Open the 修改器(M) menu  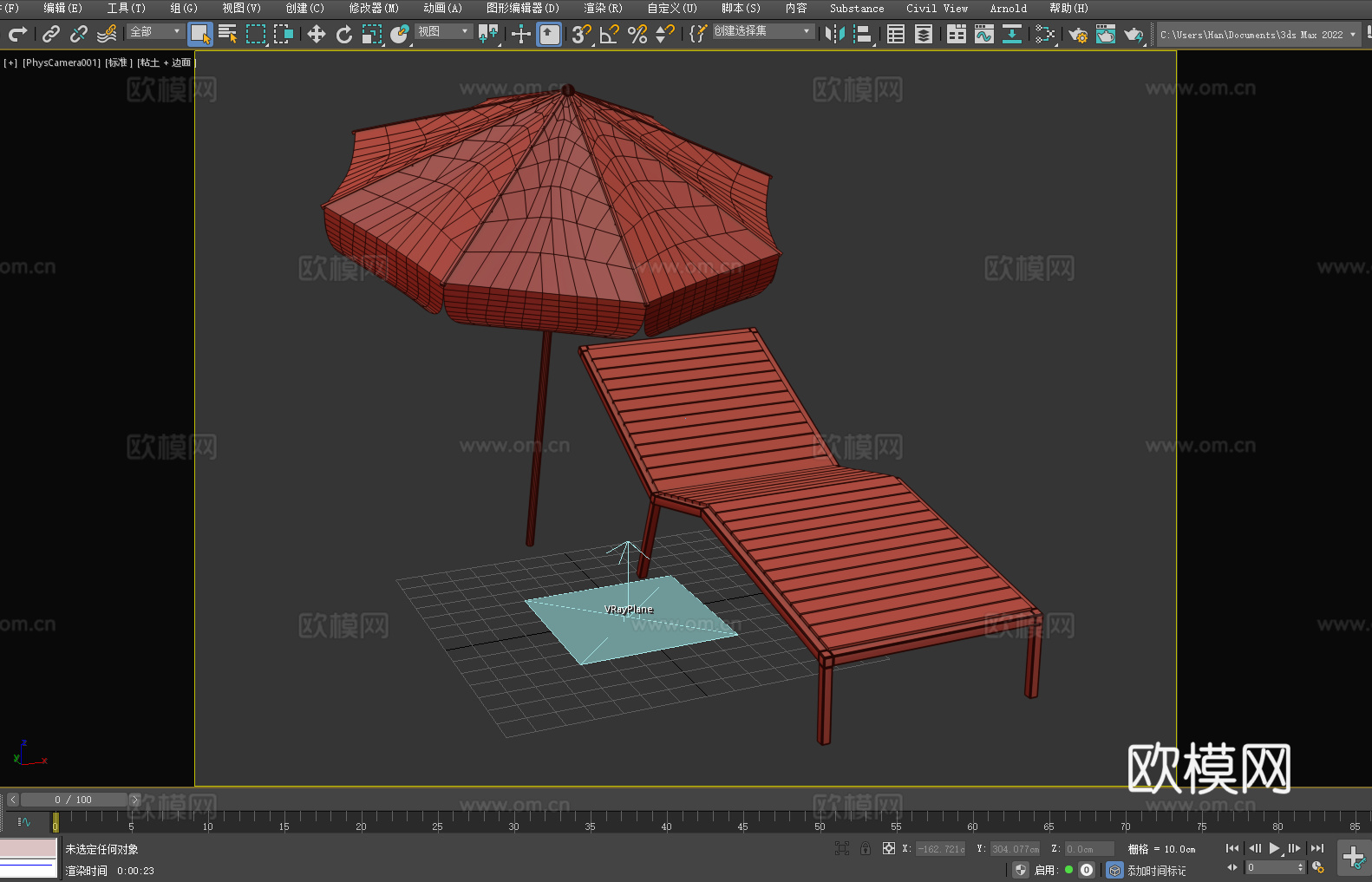(374, 8)
